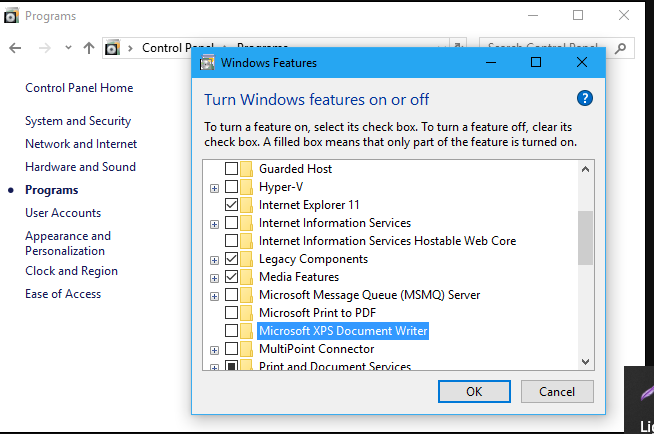Open recent locations dropdown arrow
The image size is (654, 434).
[68, 48]
